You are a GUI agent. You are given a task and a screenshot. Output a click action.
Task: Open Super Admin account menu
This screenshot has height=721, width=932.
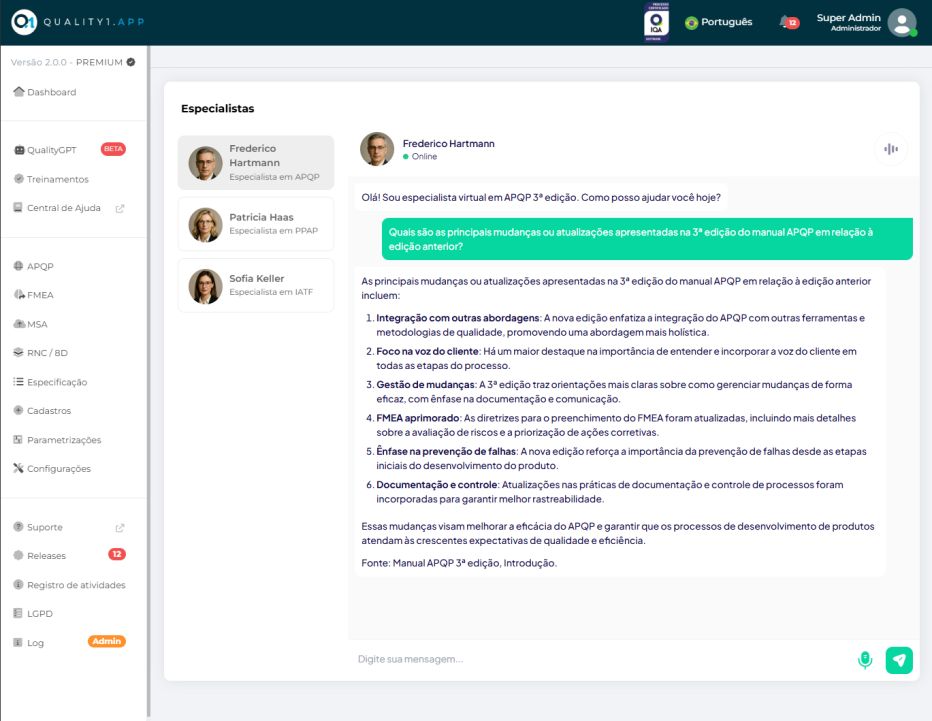point(848,22)
